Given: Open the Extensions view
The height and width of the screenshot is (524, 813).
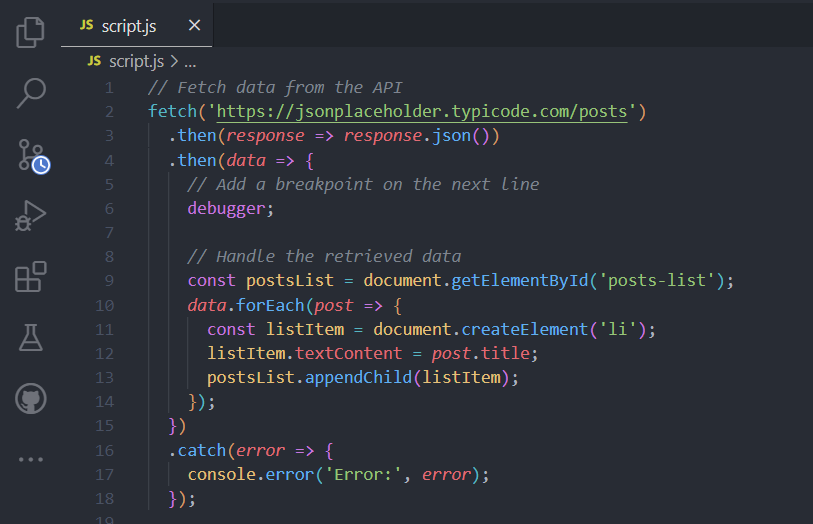Looking at the screenshot, I should click(x=31, y=277).
